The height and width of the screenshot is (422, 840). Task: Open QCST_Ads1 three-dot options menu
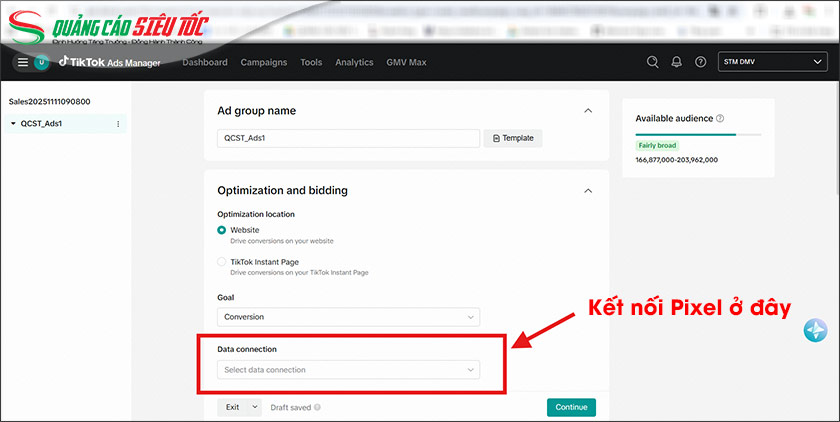(x=118, y=124)
